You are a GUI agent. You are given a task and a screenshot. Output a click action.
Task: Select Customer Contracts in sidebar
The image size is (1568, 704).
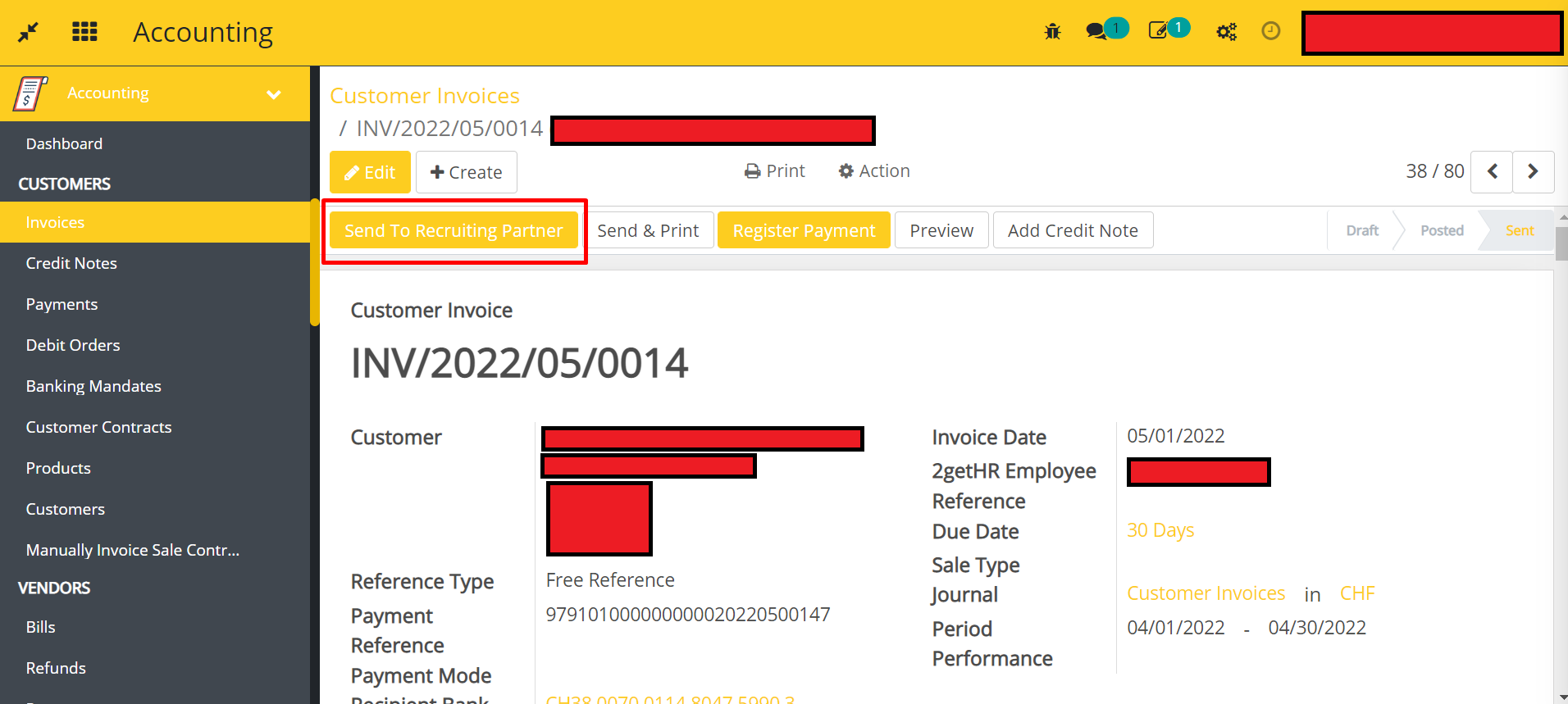coord(98,427)
